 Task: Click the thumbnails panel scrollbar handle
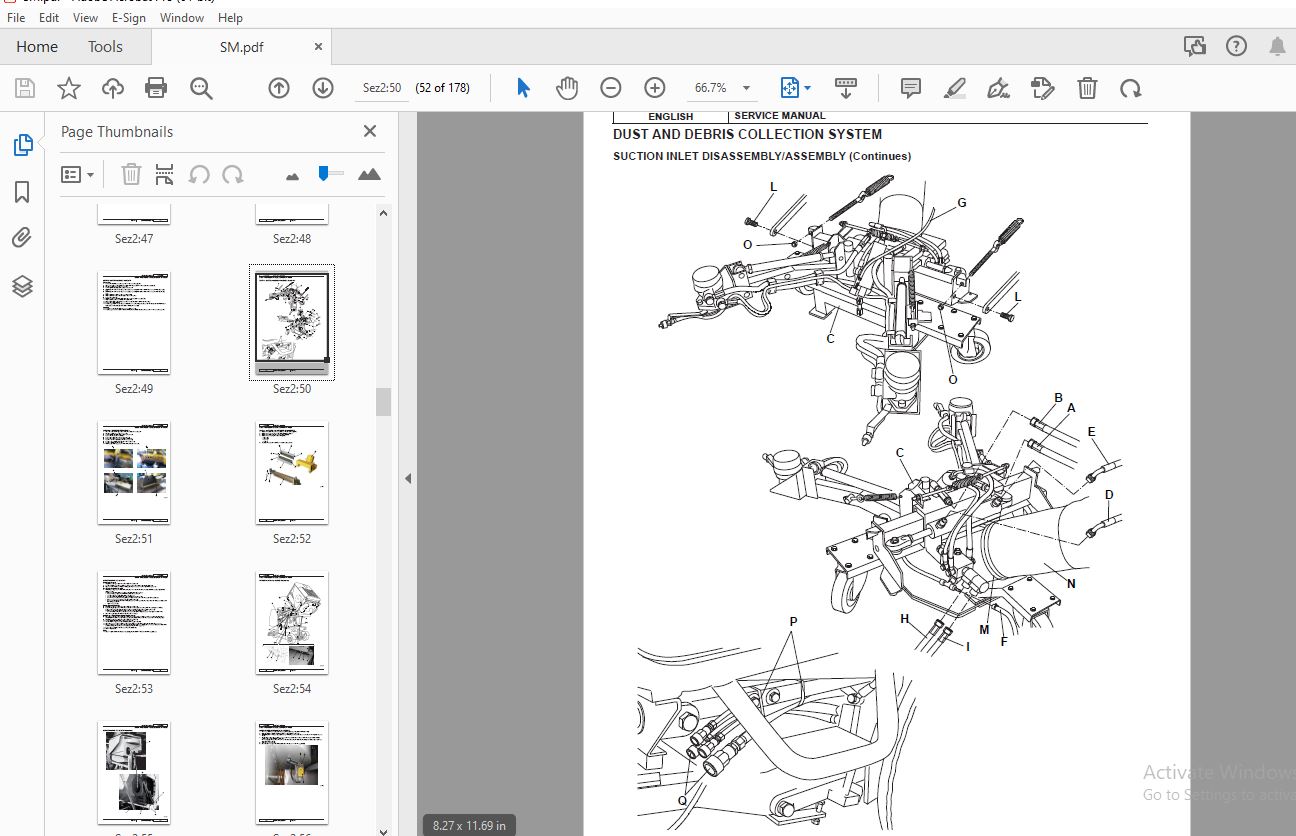(x=383, y=402)
